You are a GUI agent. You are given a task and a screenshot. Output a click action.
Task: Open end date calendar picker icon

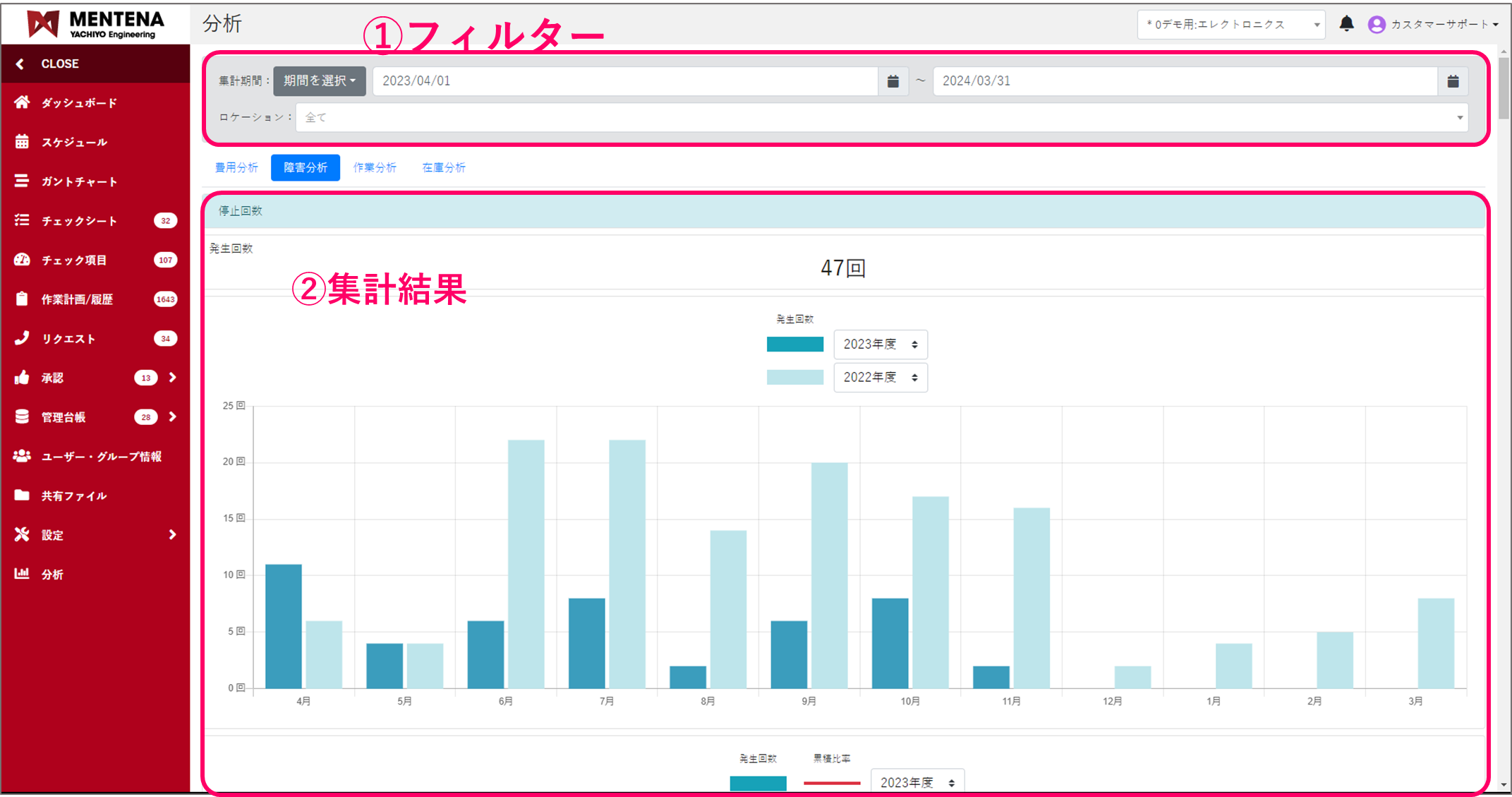click(x=1453, y=81)
